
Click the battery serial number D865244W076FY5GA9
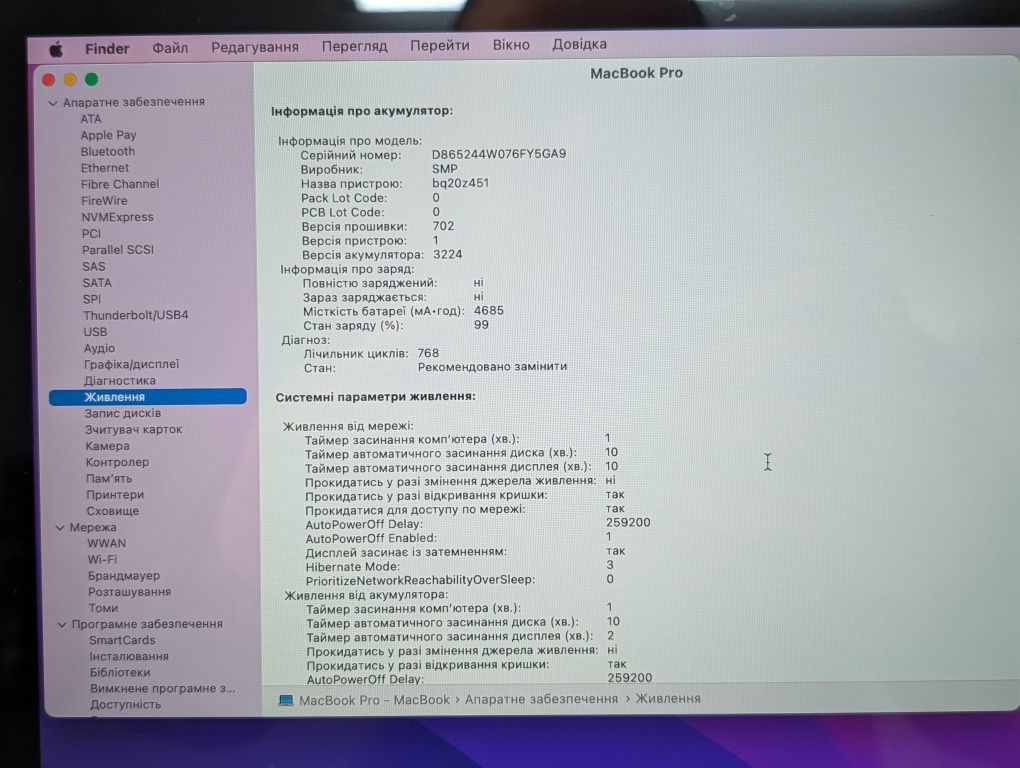click(499, 154)
